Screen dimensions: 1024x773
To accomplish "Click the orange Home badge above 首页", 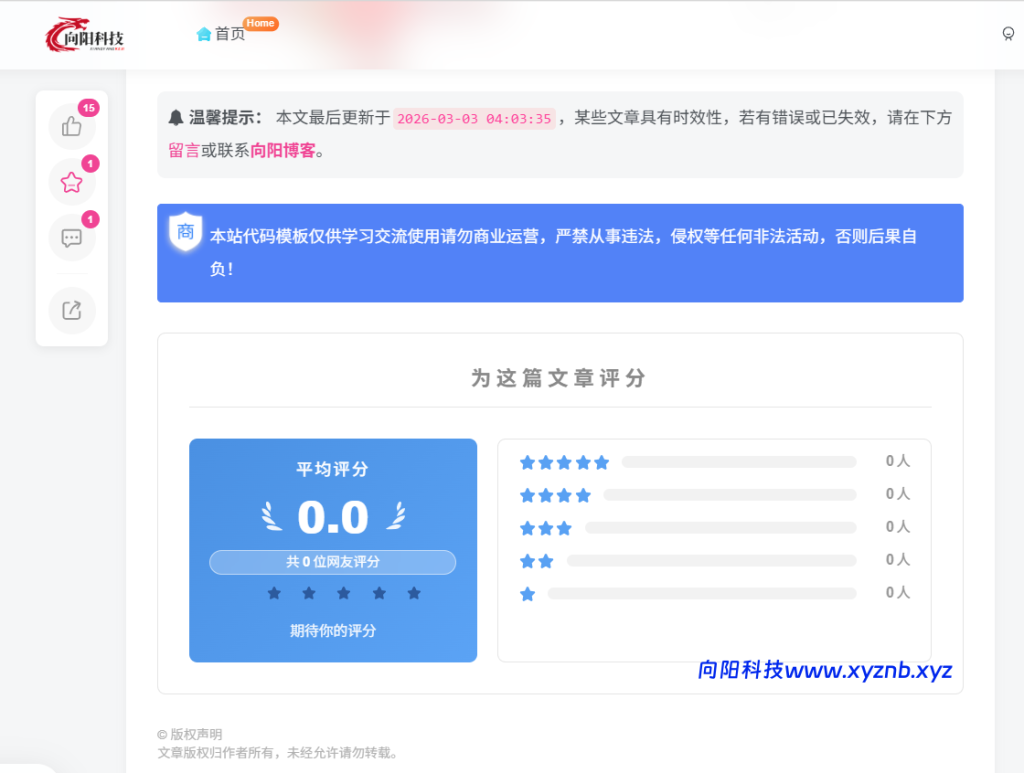I will tap(261, 22).
